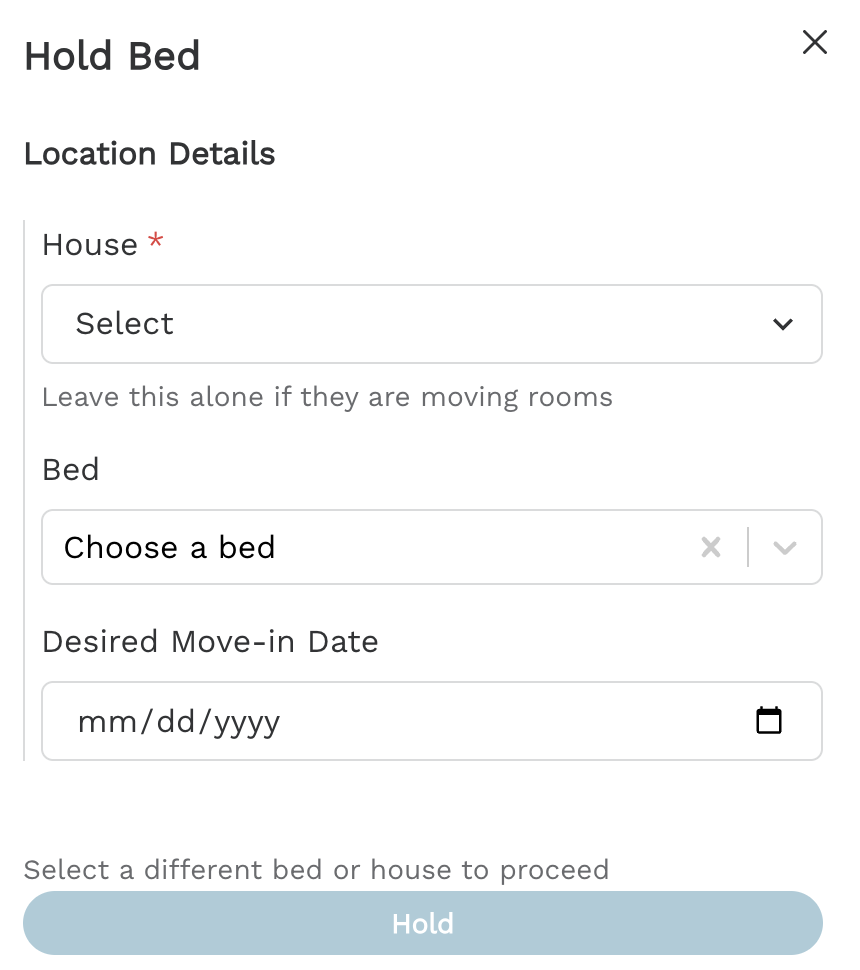Click the 'Select a different bed' message
This screenshot has width=860, height=970.
316,869
